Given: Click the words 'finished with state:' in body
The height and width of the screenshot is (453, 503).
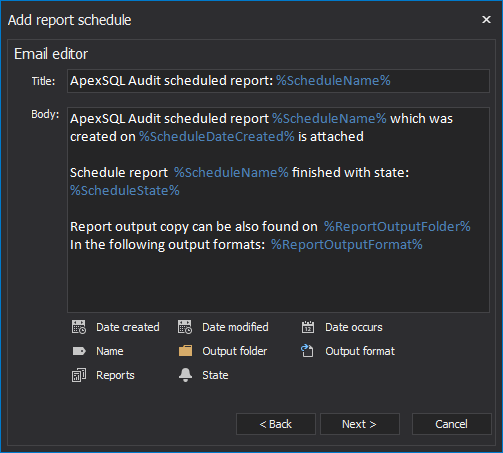Looking at the screenshot, I should (350, 173).
